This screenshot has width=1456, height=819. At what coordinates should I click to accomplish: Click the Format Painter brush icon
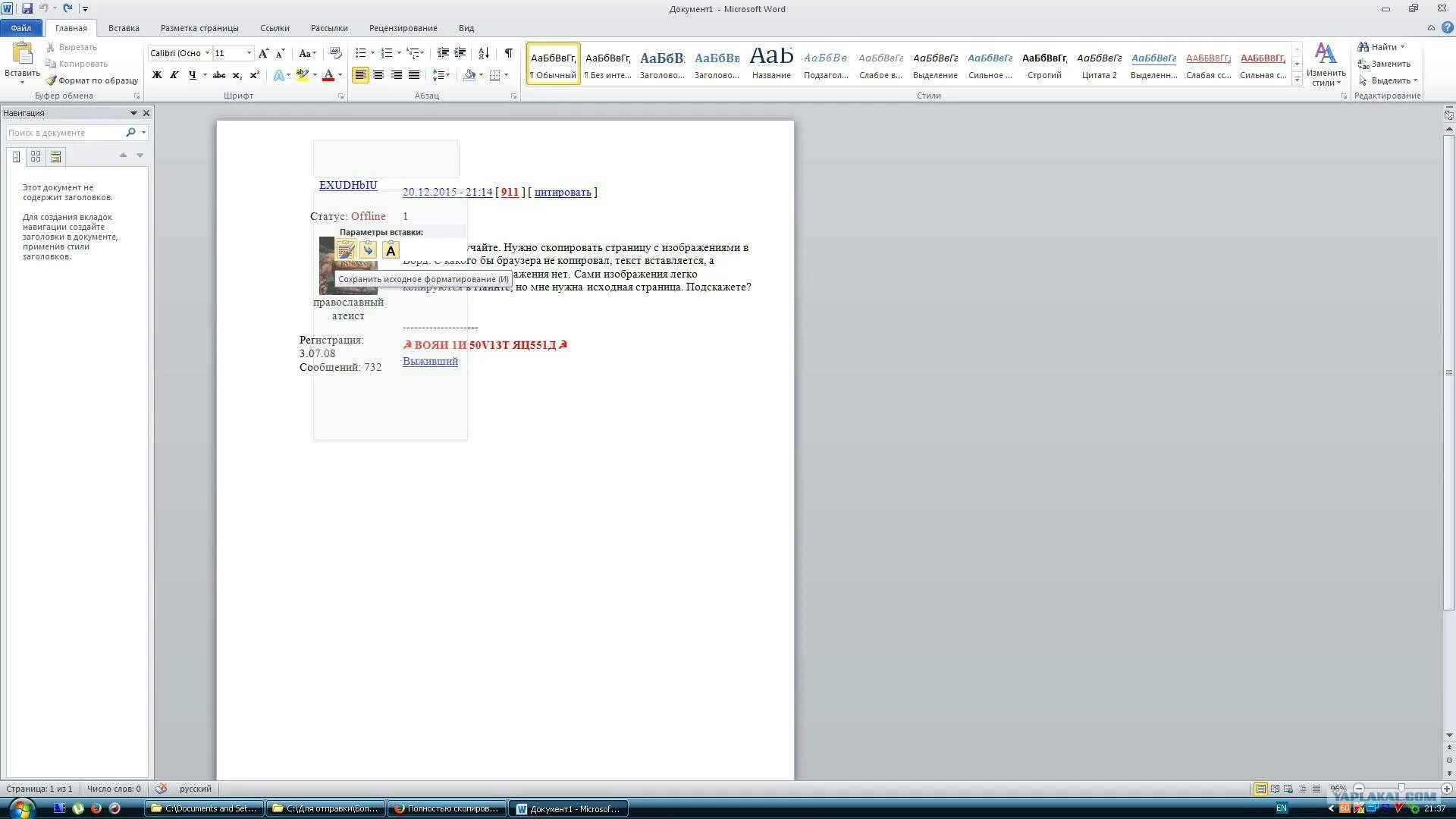tap(51, 80)
